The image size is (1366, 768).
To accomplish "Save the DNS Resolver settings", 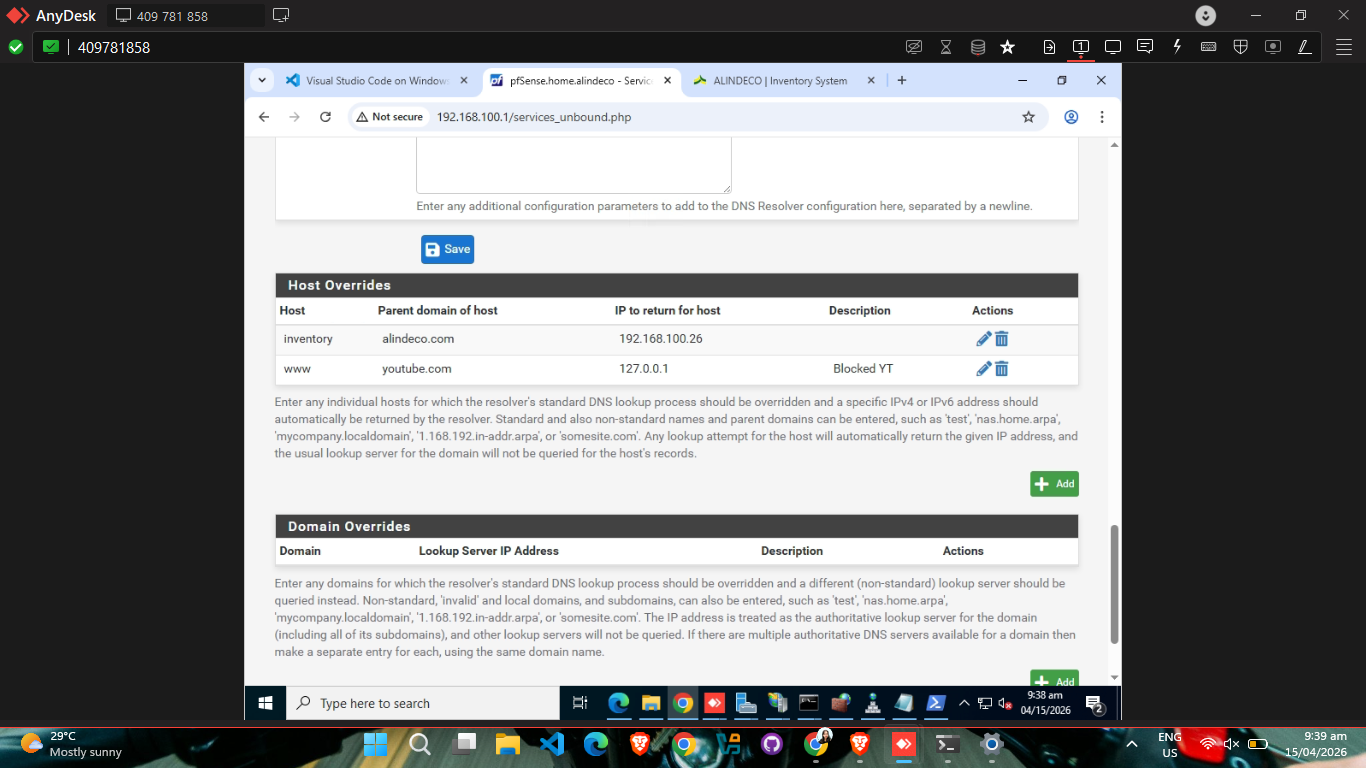I will point(447,249).
